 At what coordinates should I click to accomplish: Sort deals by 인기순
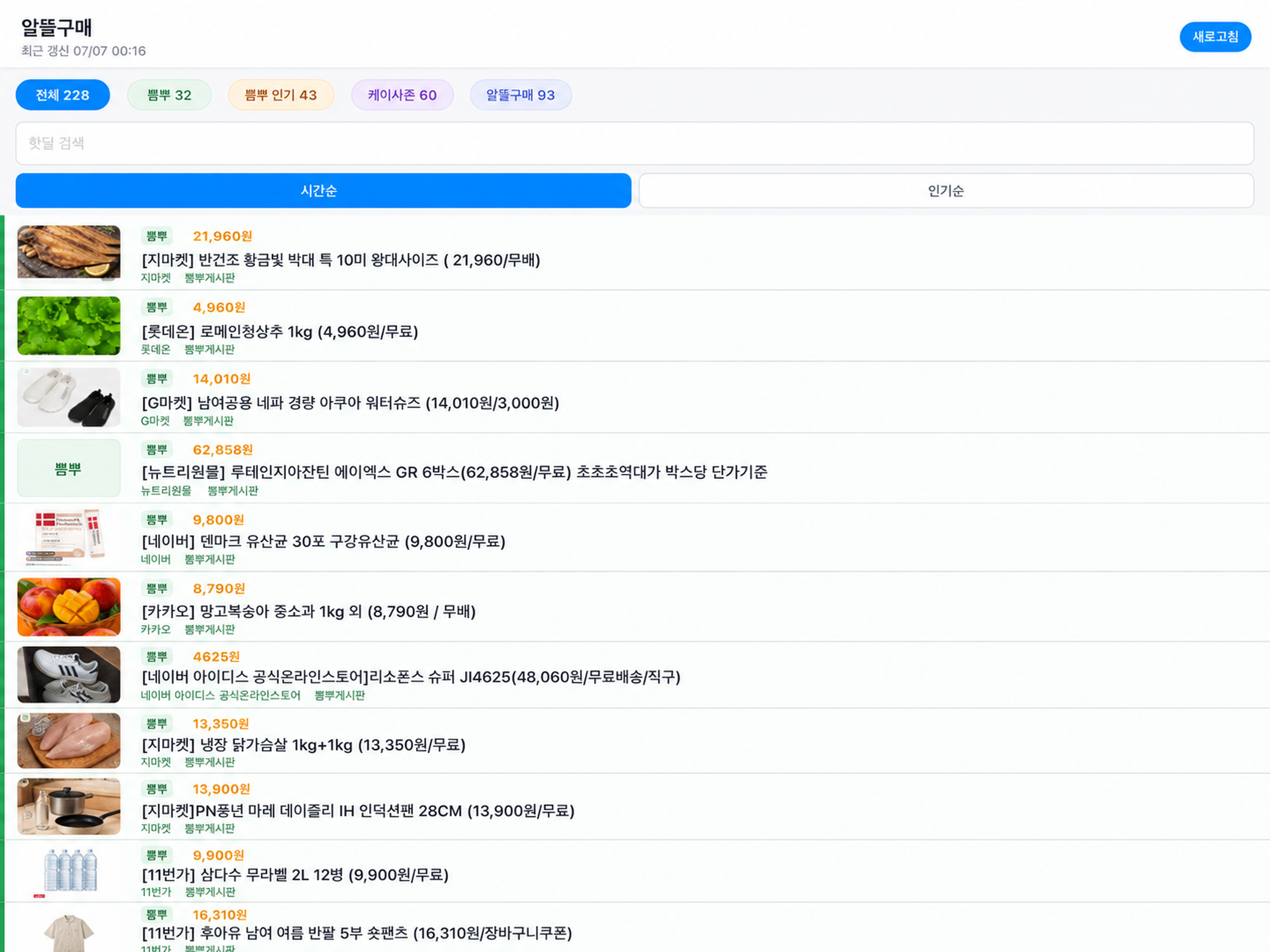point(946,191)
